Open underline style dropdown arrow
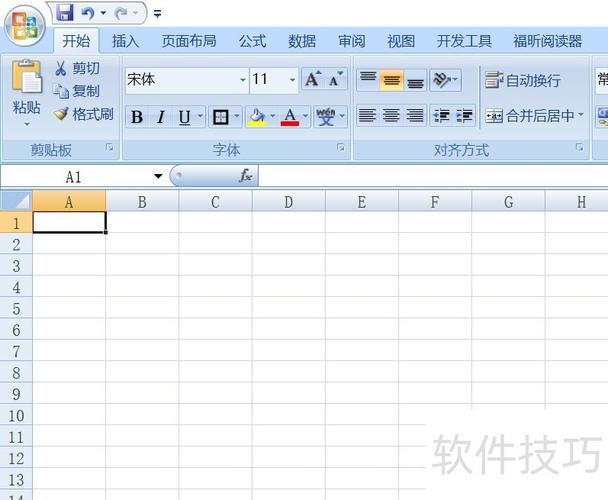608x500 pixels. [200, 116]
